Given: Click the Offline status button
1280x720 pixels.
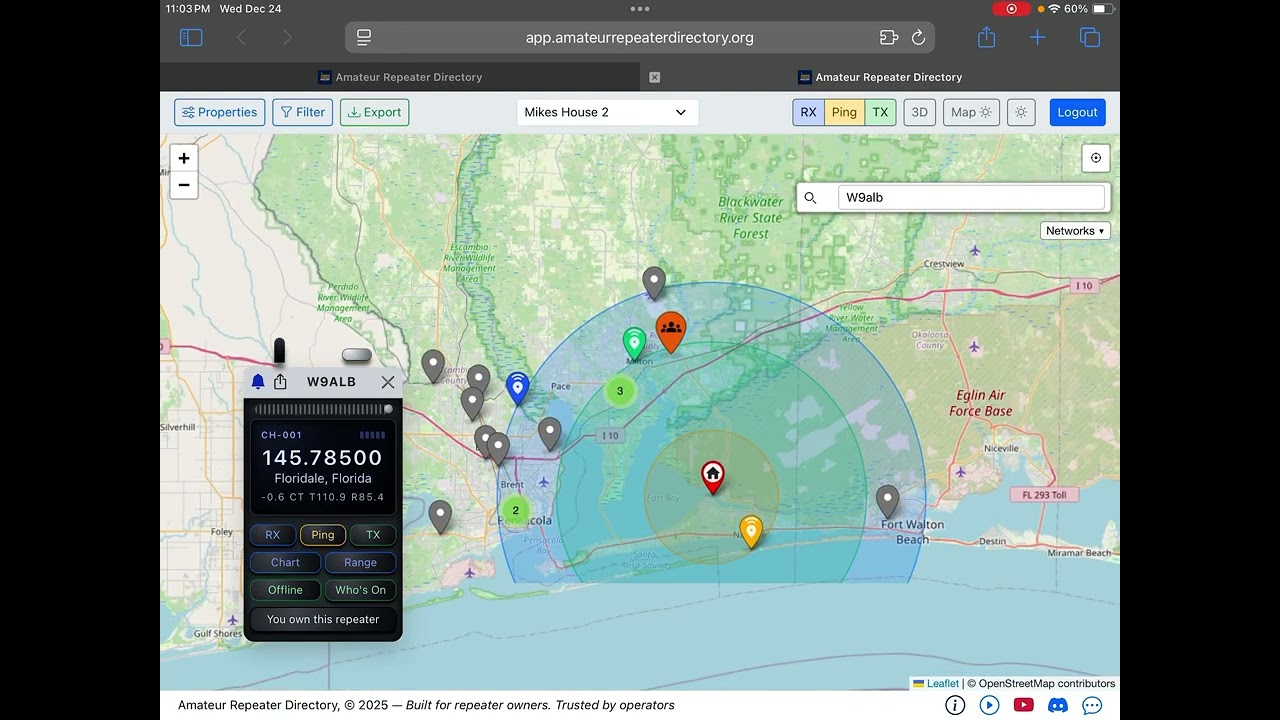Looking at the screenshot, I should tap(285, 590).
